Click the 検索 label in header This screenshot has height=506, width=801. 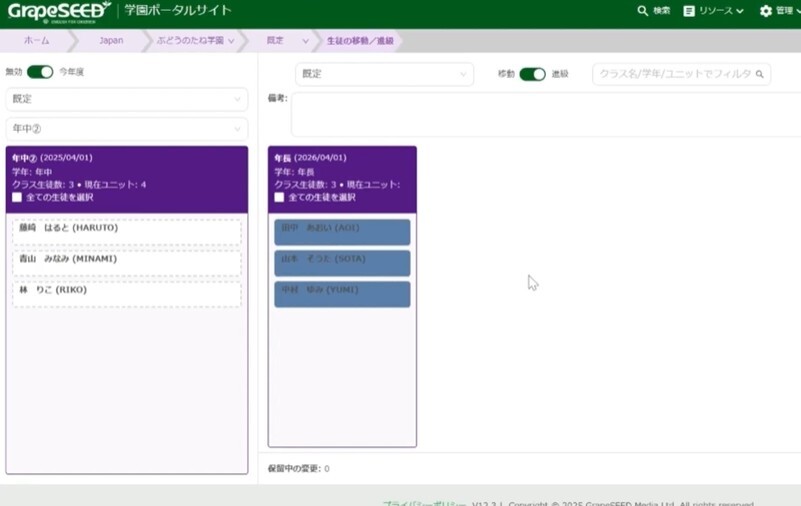662,11
